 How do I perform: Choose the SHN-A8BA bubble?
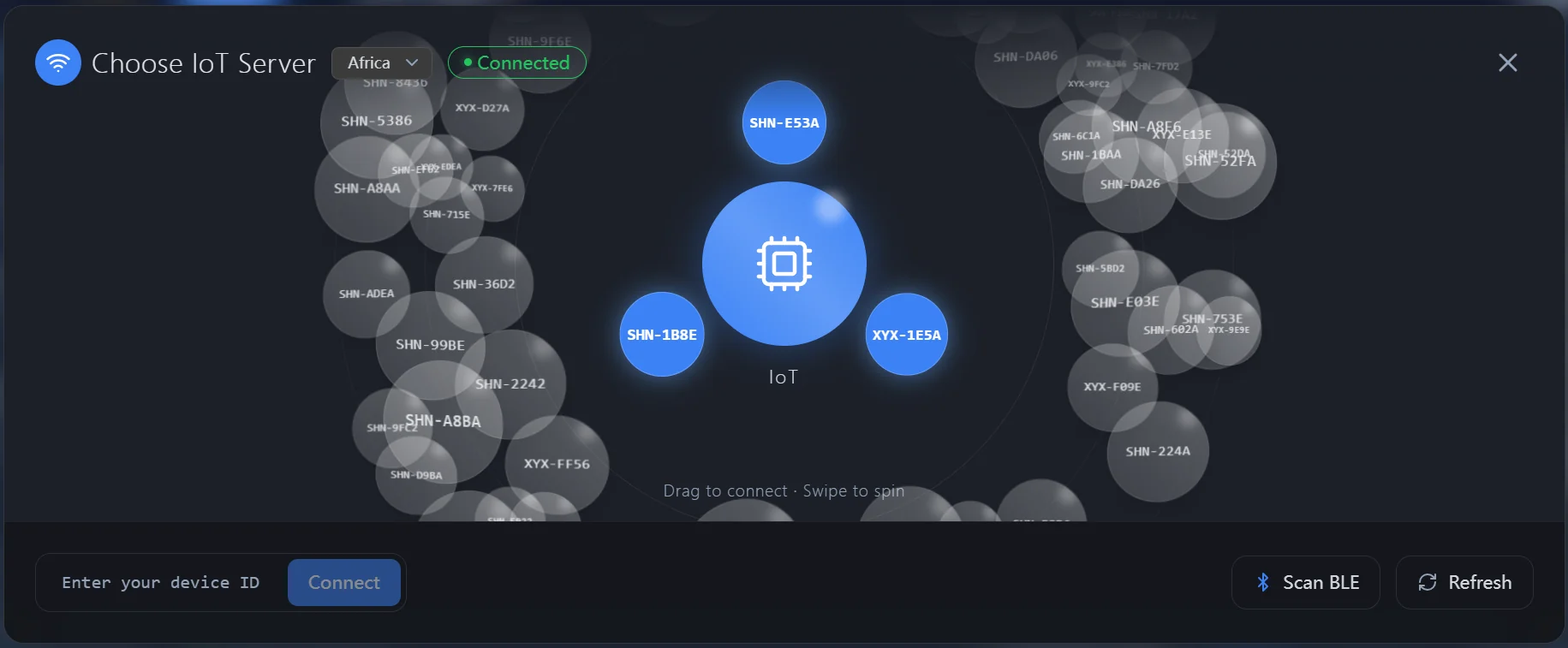pyautogui.click(x=443, y=421)
